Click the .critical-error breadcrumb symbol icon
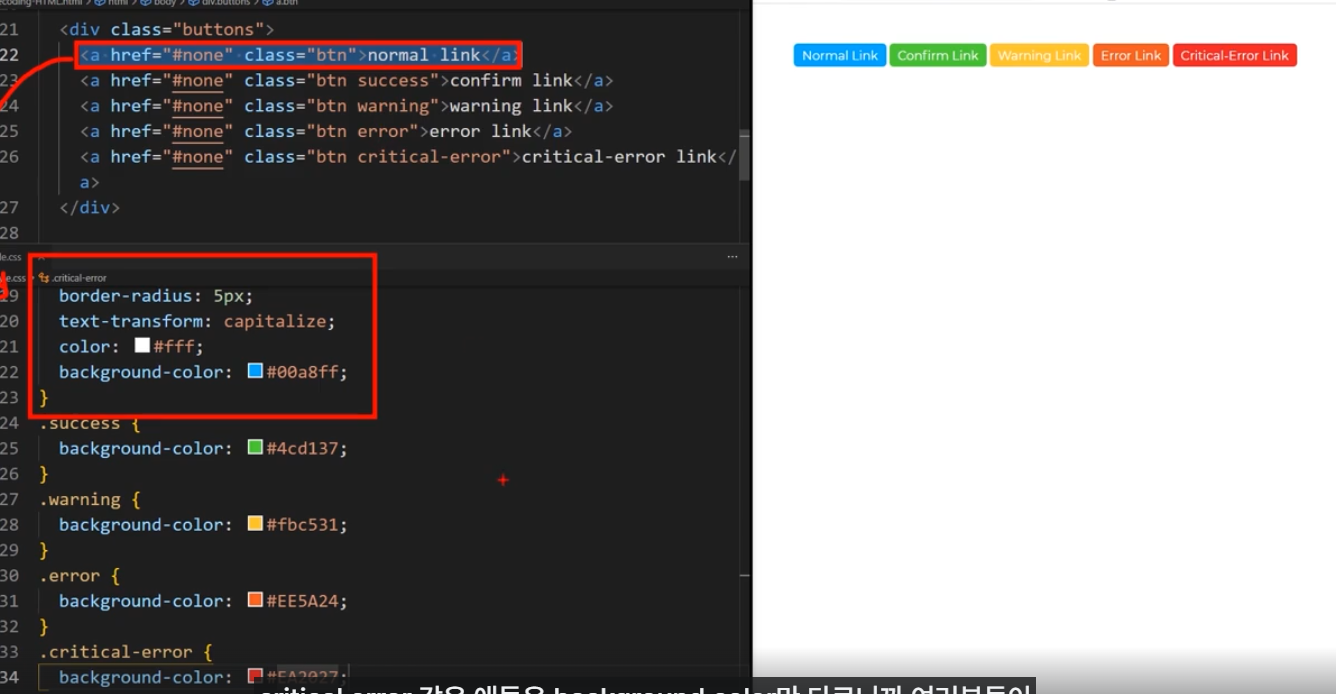The width and height of the screenshot is (1336, 694). pyautogui.click(x=43, y=277)
